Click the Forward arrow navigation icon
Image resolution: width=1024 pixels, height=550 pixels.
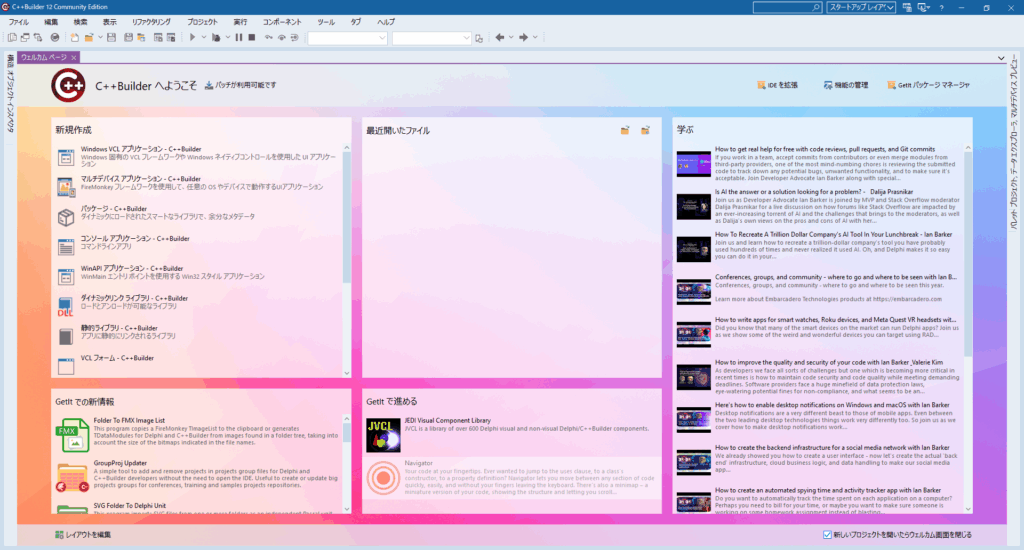coord(523,37)
